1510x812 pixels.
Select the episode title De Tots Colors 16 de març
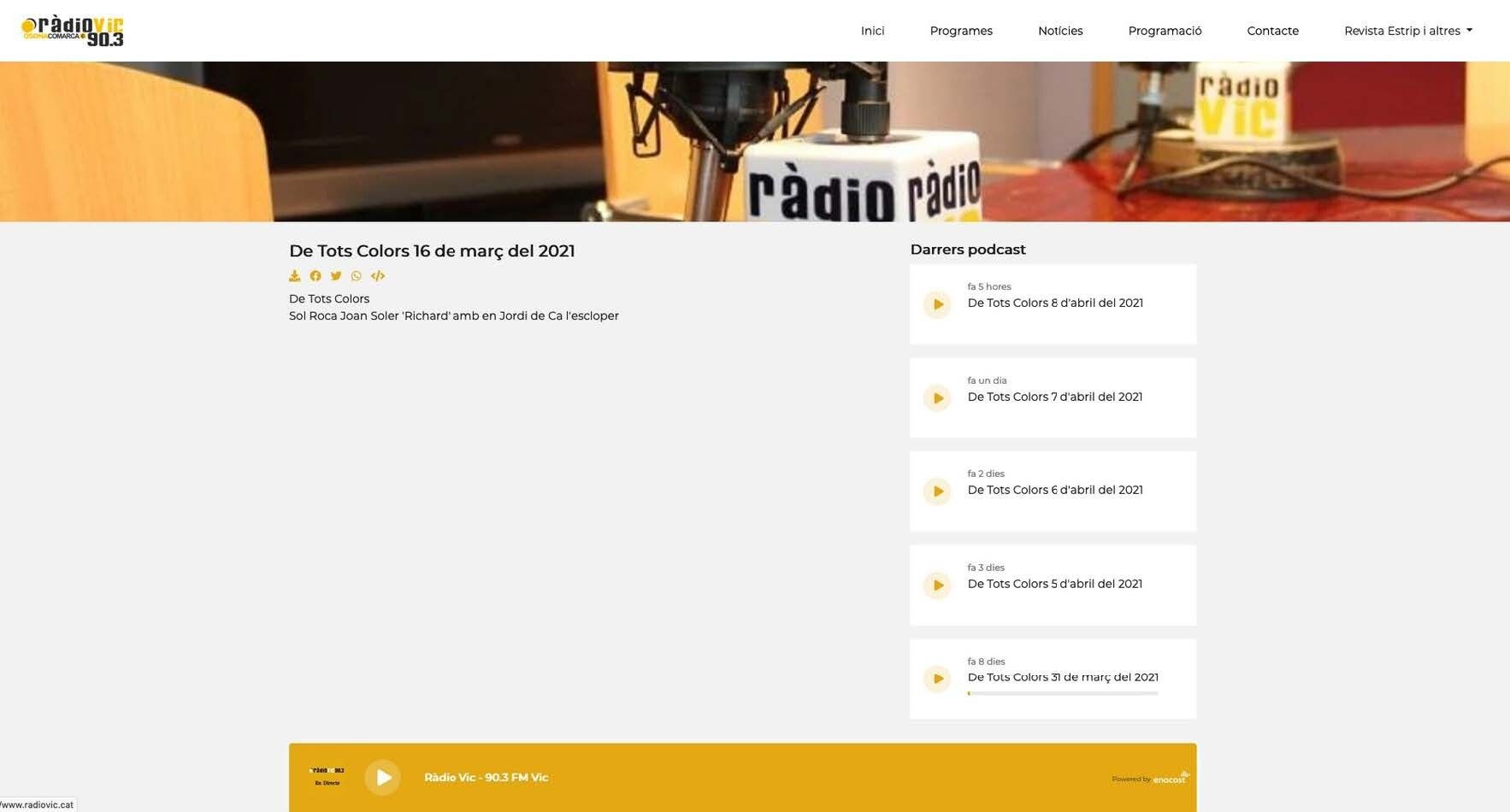pyautogui.click(x=432, y=250)
